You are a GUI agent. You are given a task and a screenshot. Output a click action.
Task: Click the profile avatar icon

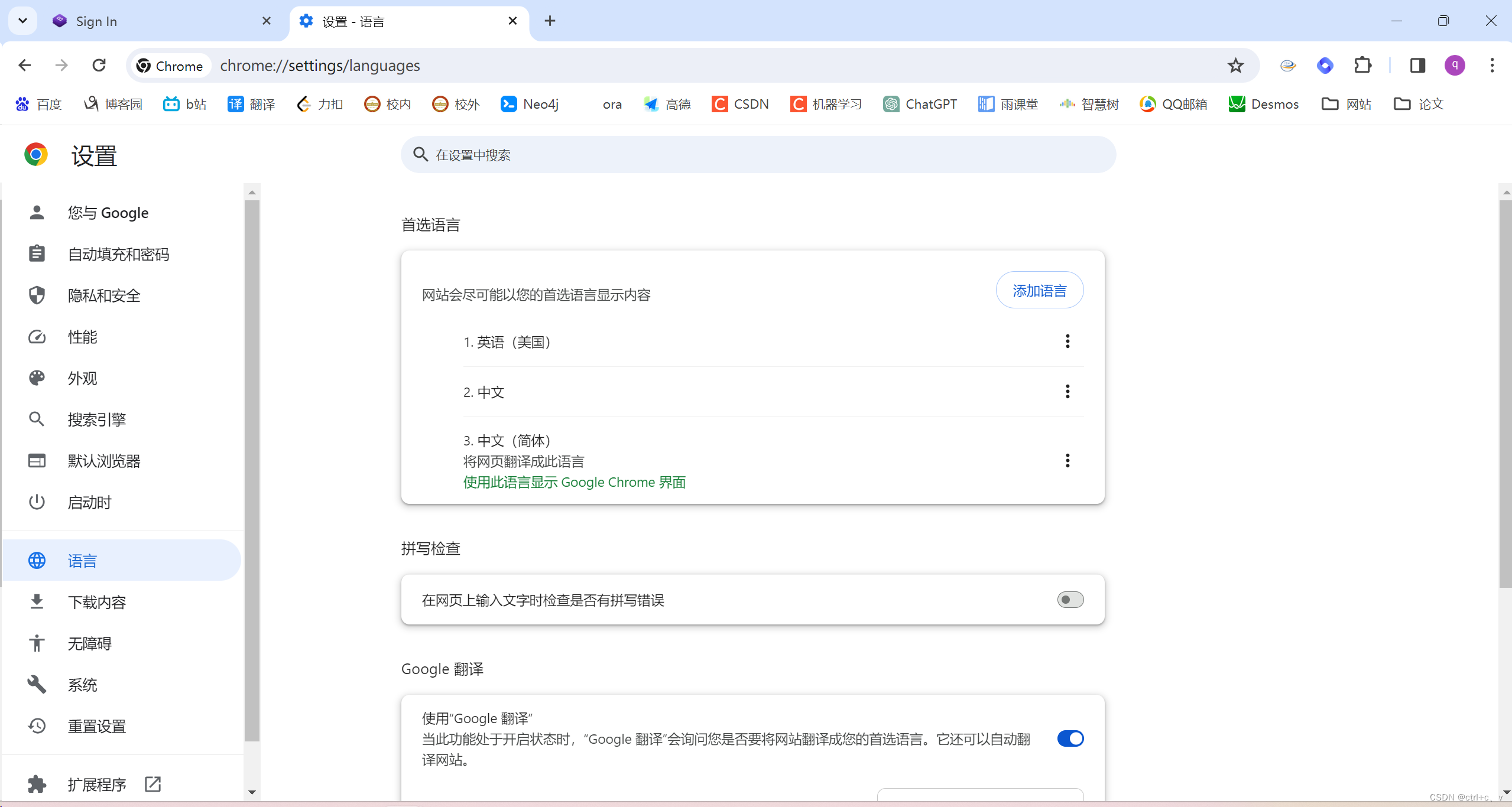coord(1455,66)
